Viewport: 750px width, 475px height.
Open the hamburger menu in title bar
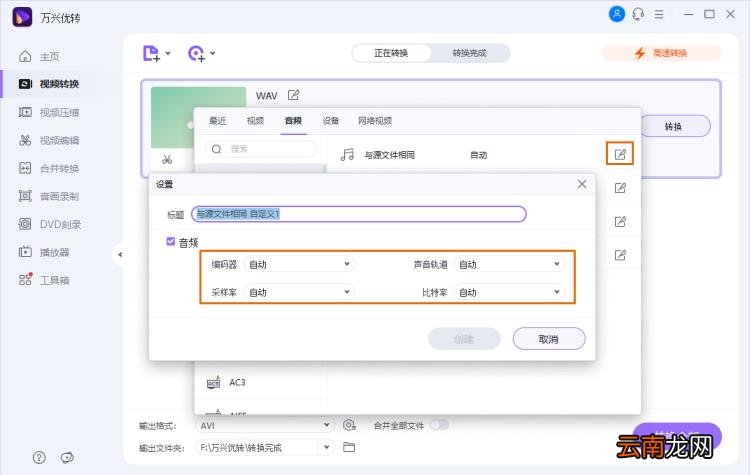pos(659,14)
